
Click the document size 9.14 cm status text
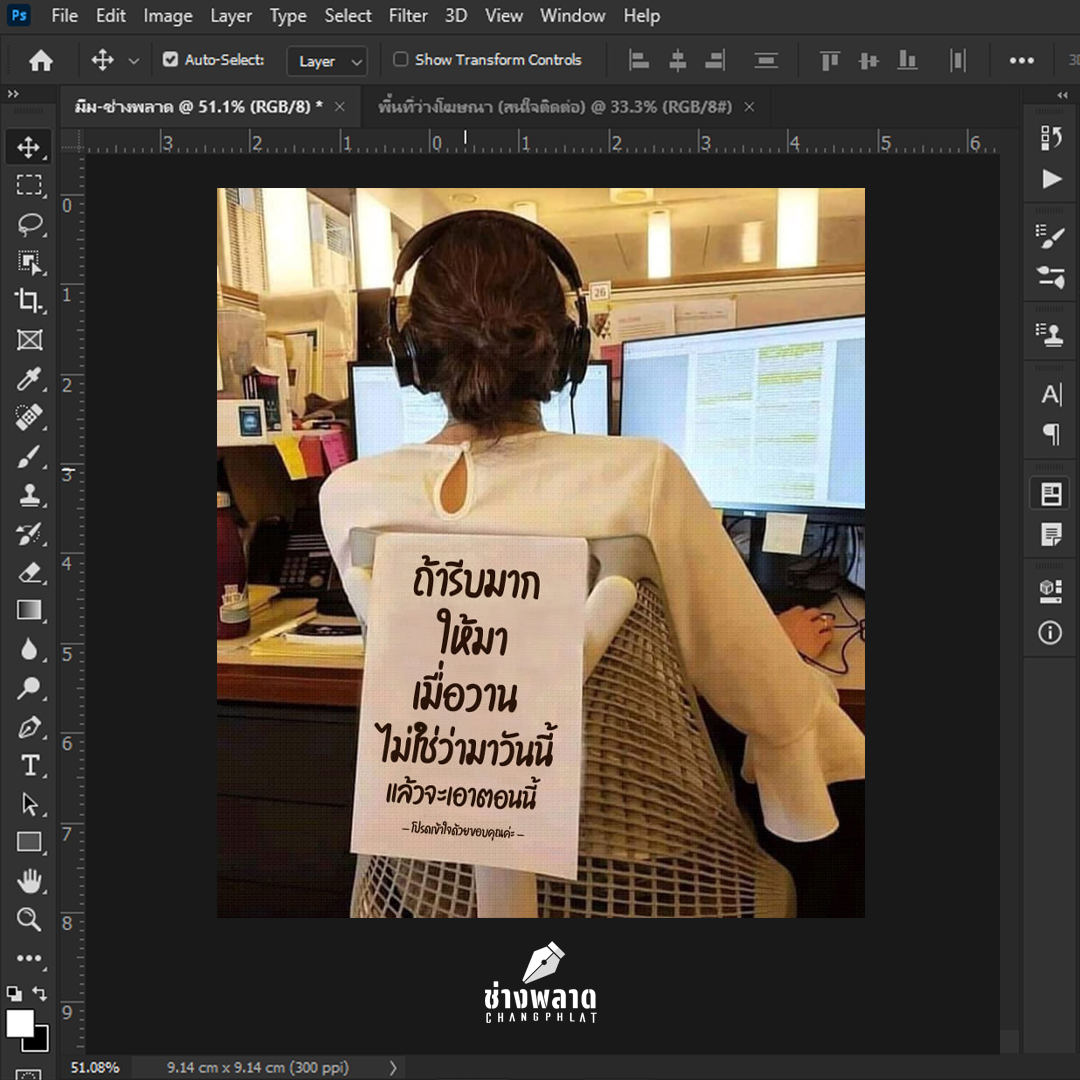tap(258, 1068)
